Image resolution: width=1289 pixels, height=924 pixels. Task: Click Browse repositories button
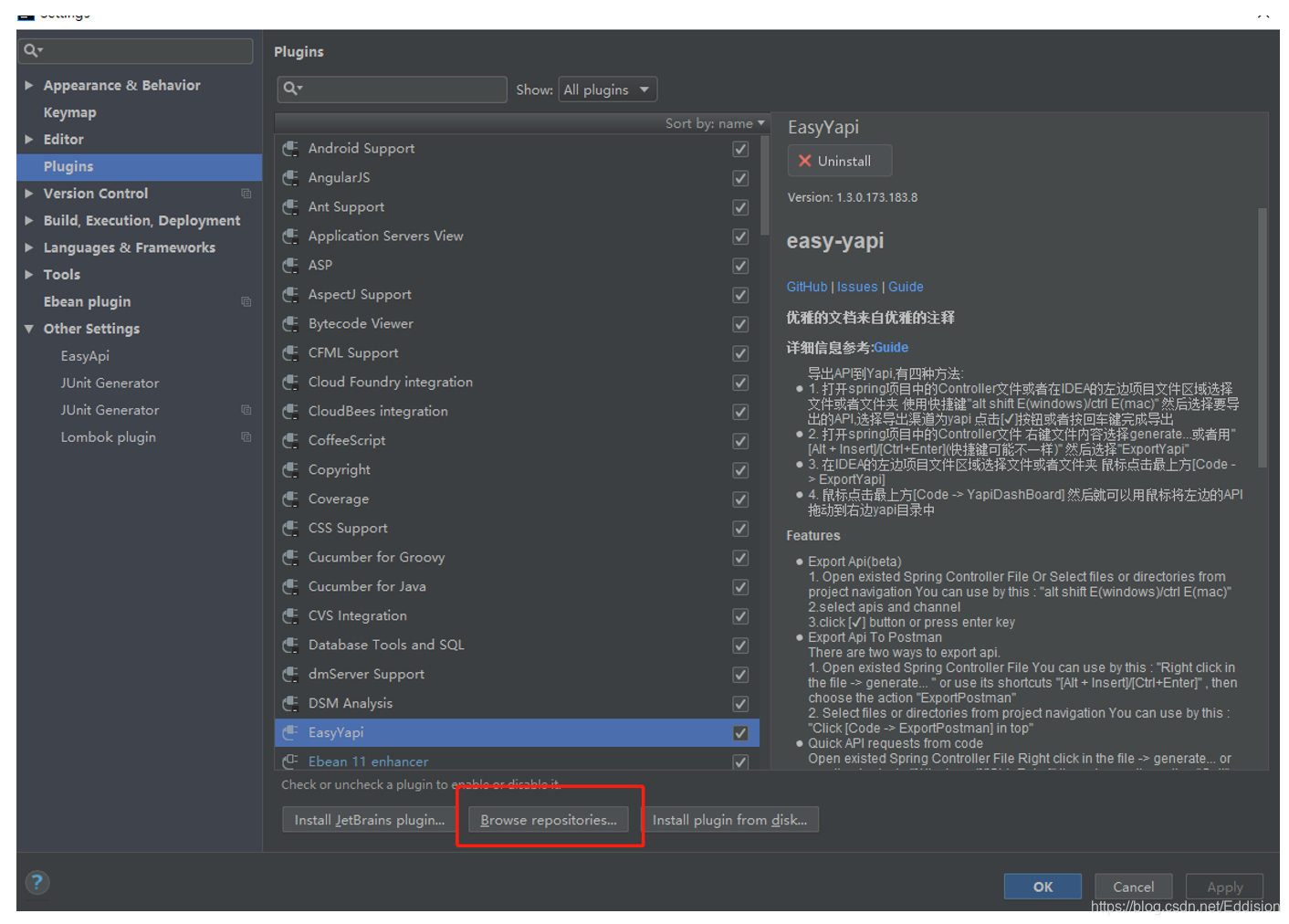point(549,820)
